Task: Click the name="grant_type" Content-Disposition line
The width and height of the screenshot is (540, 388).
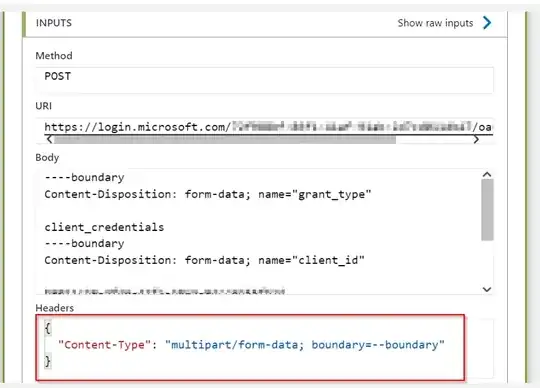Action: click(x=208, y=195)
